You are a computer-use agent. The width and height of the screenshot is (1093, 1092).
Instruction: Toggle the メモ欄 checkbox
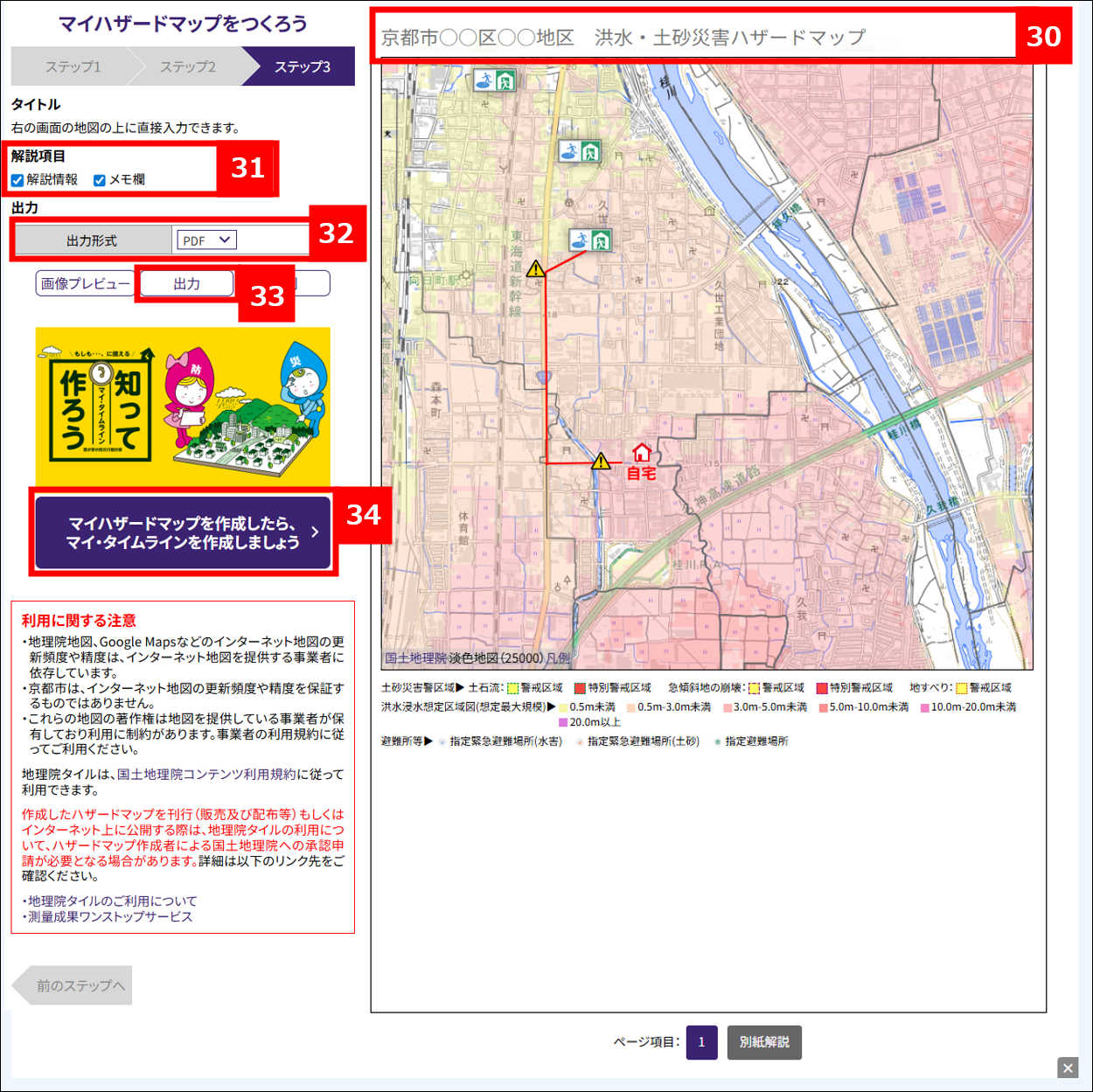coord(100,180)
